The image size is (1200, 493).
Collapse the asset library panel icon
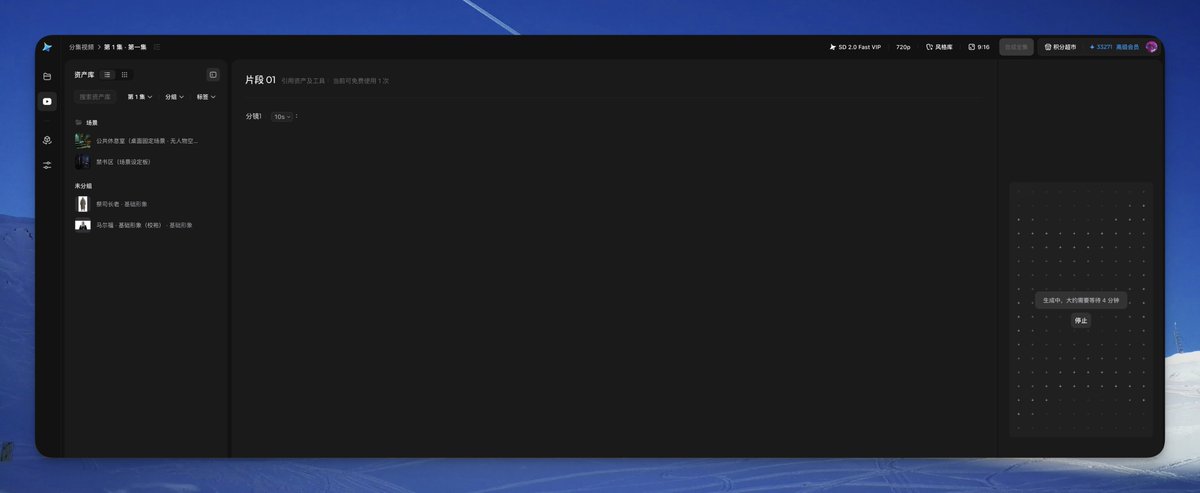(x=213, y=75)
